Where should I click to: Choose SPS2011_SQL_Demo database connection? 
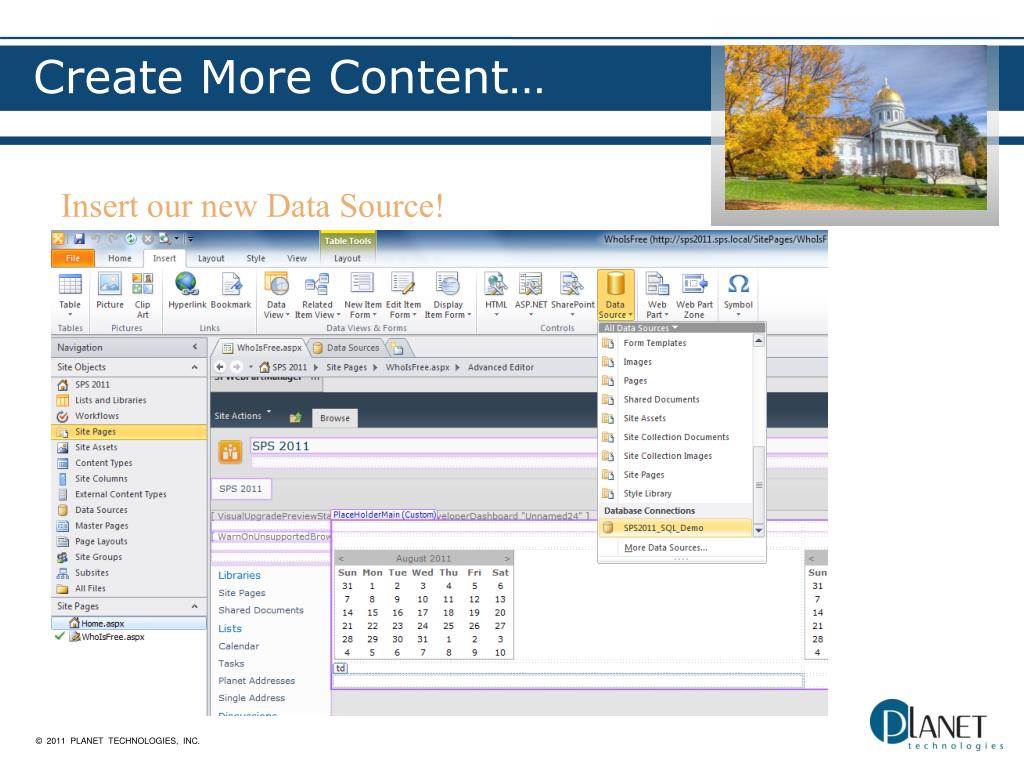(676, 528)
